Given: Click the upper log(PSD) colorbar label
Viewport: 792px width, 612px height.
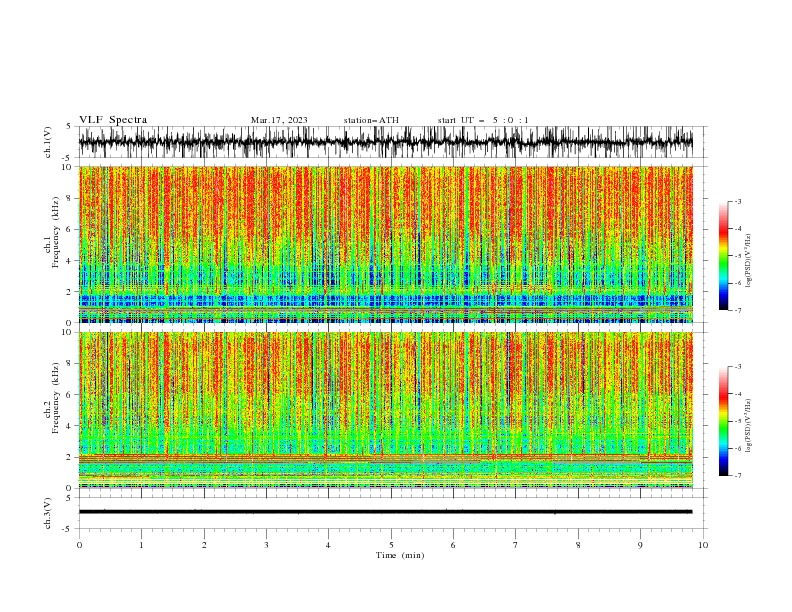Looking at the screenshot, I should pyautogui.click(x=748, y=261).
